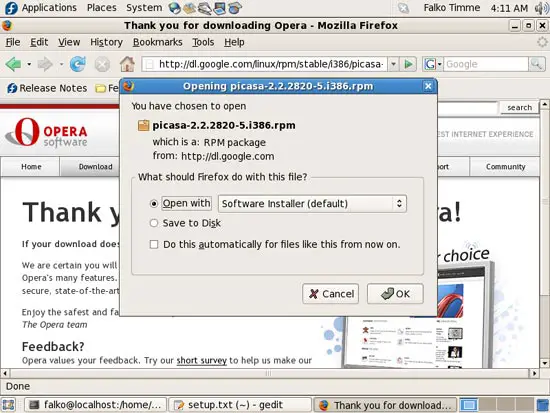This screenshot has height=413, width=550.
Task: Open the Edit menu
Action: pos(39,42)
